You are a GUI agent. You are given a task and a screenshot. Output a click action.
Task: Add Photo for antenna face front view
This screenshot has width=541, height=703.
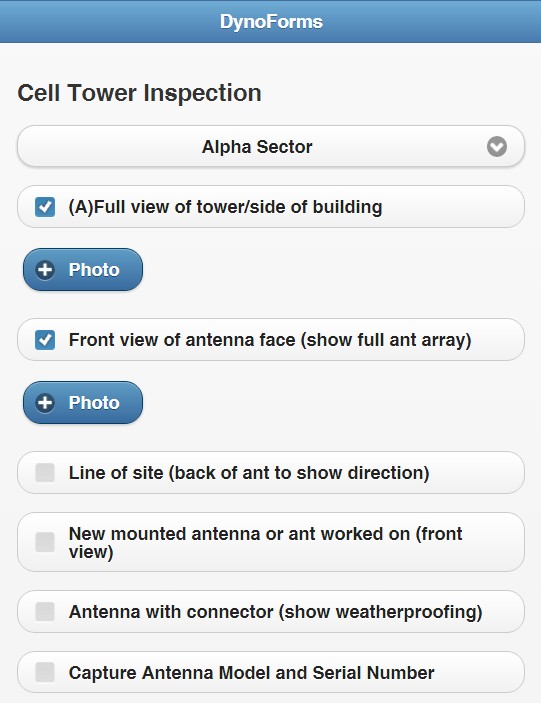(x=83, y=403)
